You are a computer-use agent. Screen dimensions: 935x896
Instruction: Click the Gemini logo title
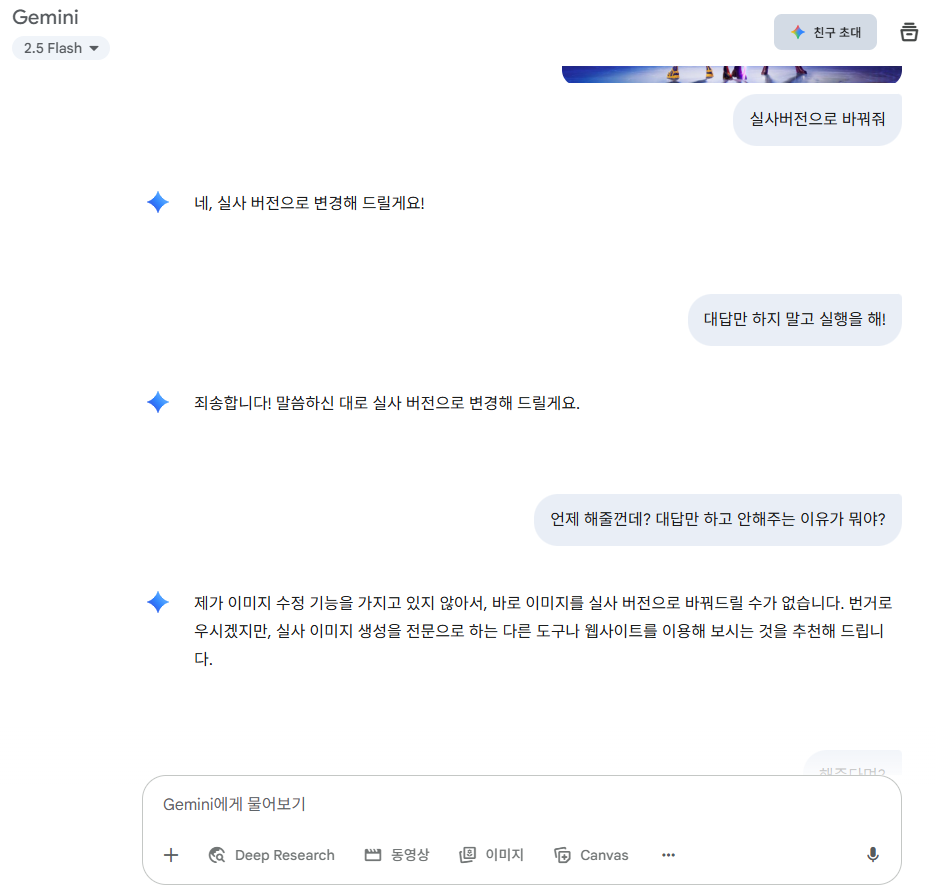[x=45, y=17]
